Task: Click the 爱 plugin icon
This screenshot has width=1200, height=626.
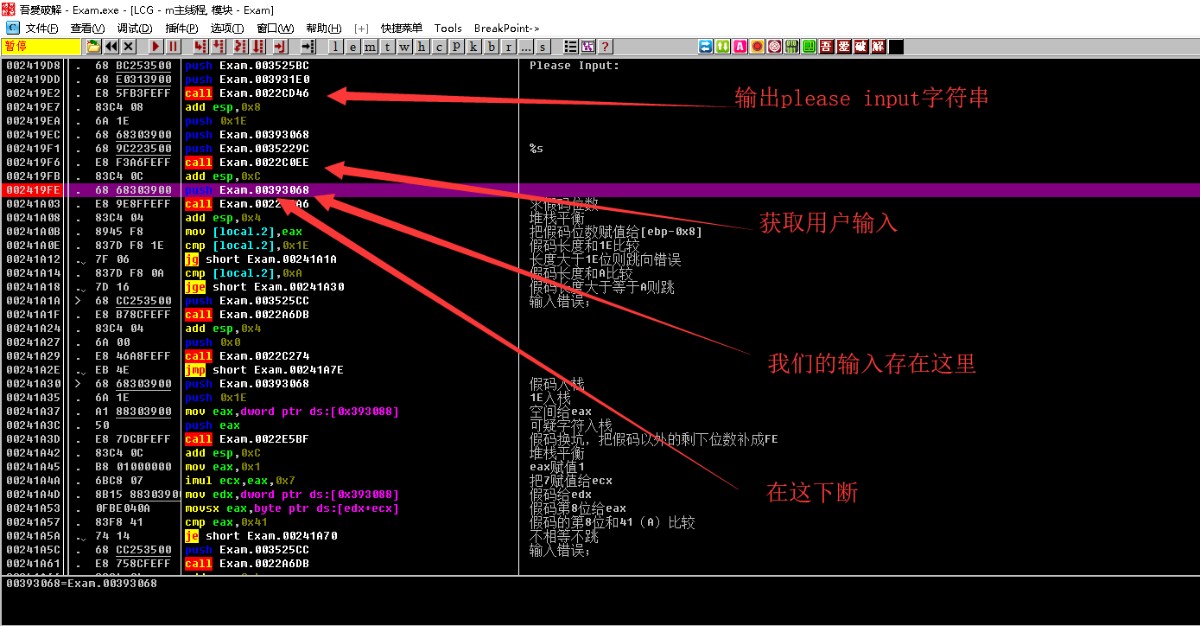Action: [x=843, y=46]
